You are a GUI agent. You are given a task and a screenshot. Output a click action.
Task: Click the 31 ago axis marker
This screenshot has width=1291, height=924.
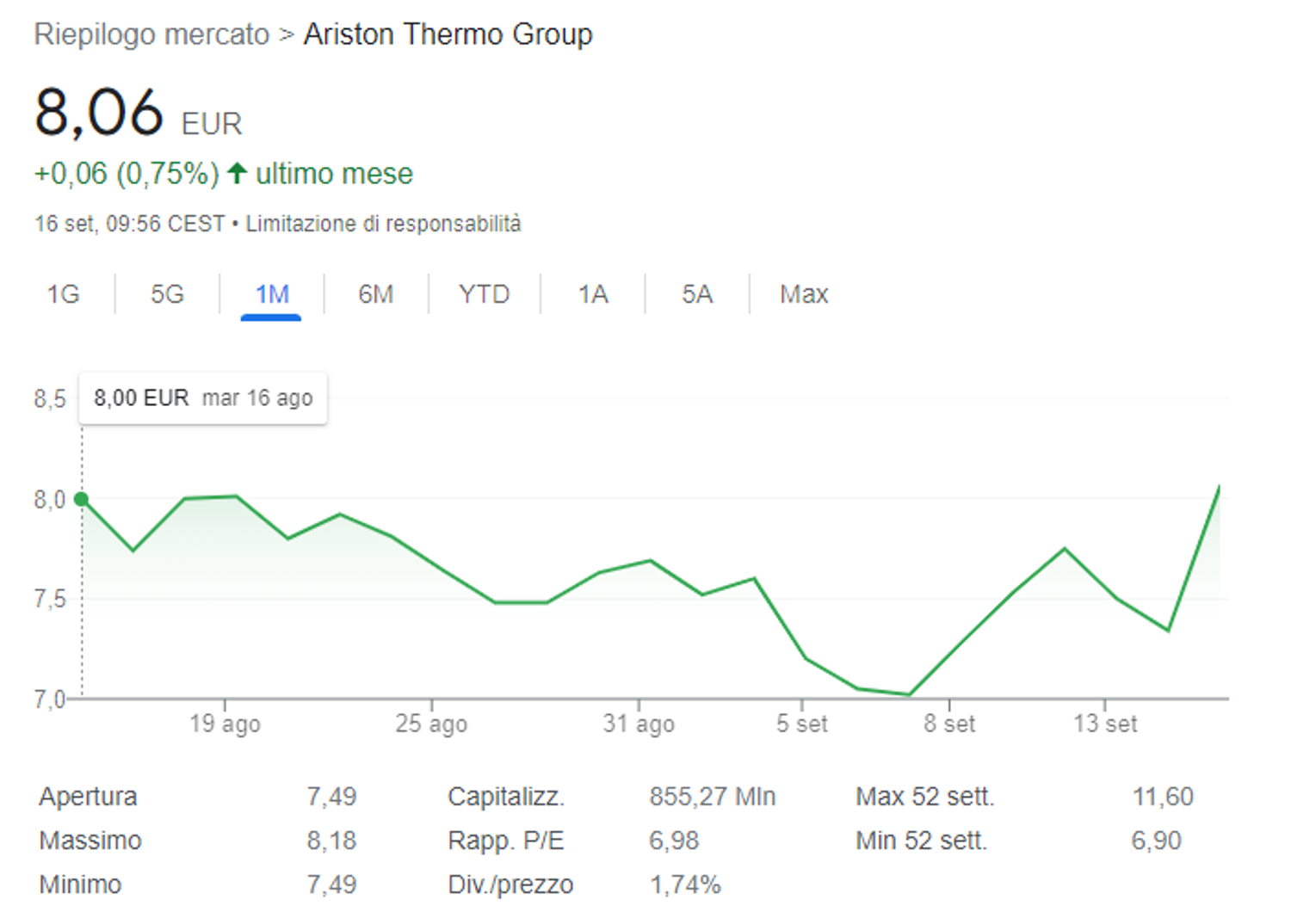pos(639,724)
